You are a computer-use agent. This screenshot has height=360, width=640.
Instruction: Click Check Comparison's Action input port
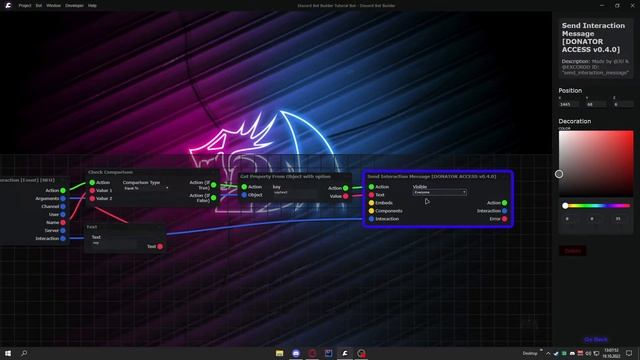[92, 182]
